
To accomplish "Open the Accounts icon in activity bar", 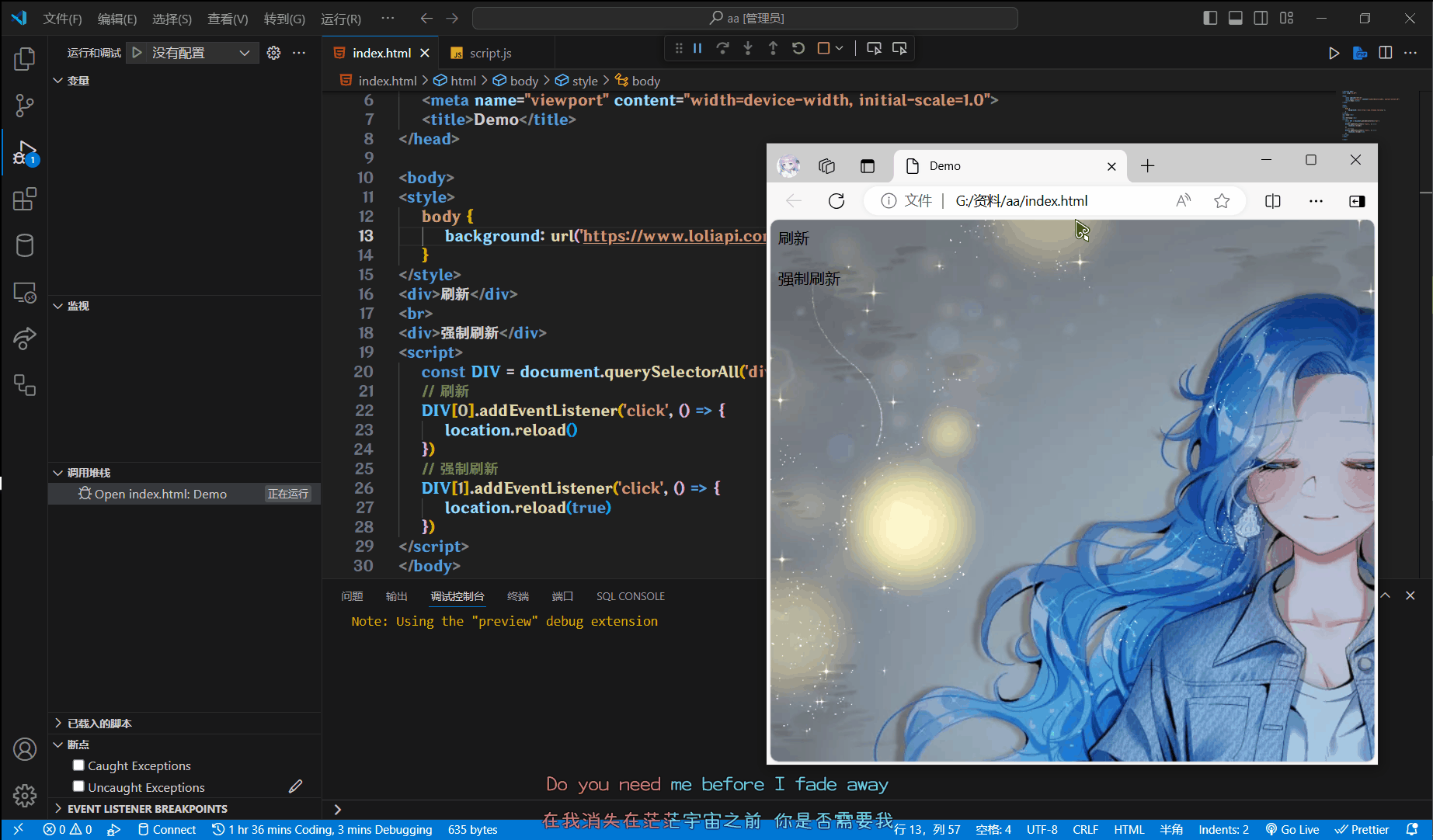I will click(25, 749).
